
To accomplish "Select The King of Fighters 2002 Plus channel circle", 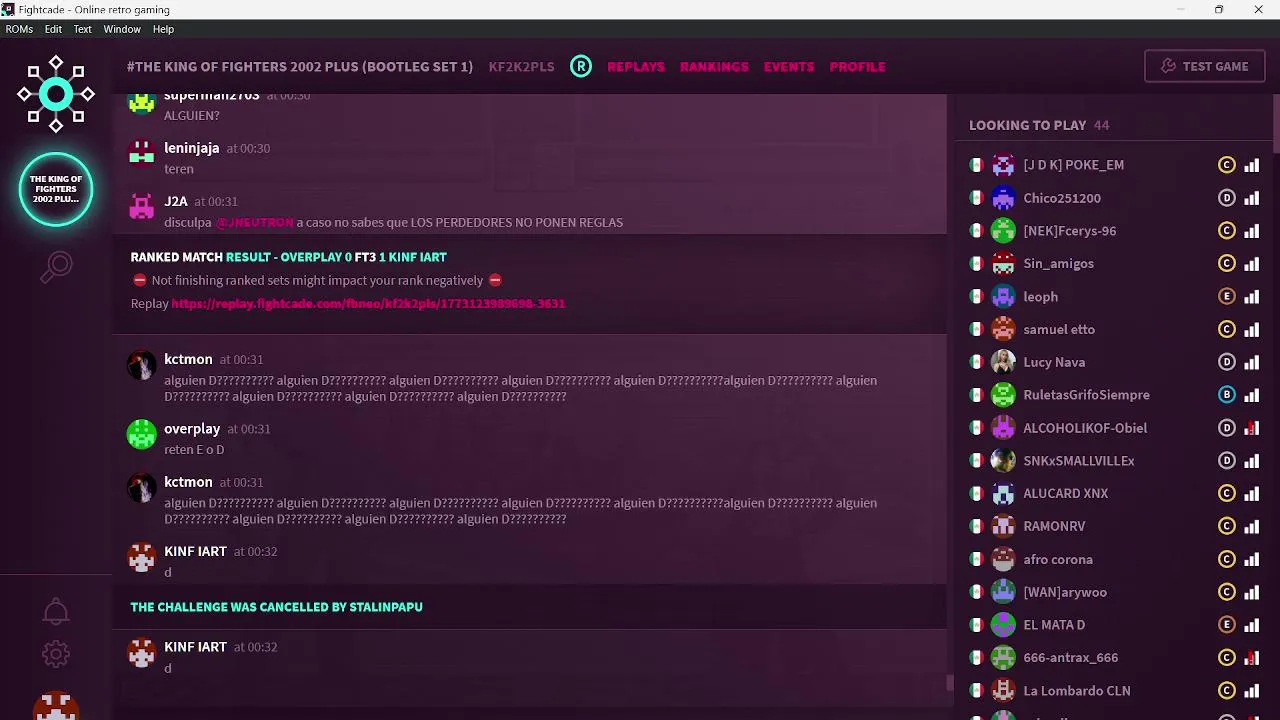I will click(x=56, y=189).
